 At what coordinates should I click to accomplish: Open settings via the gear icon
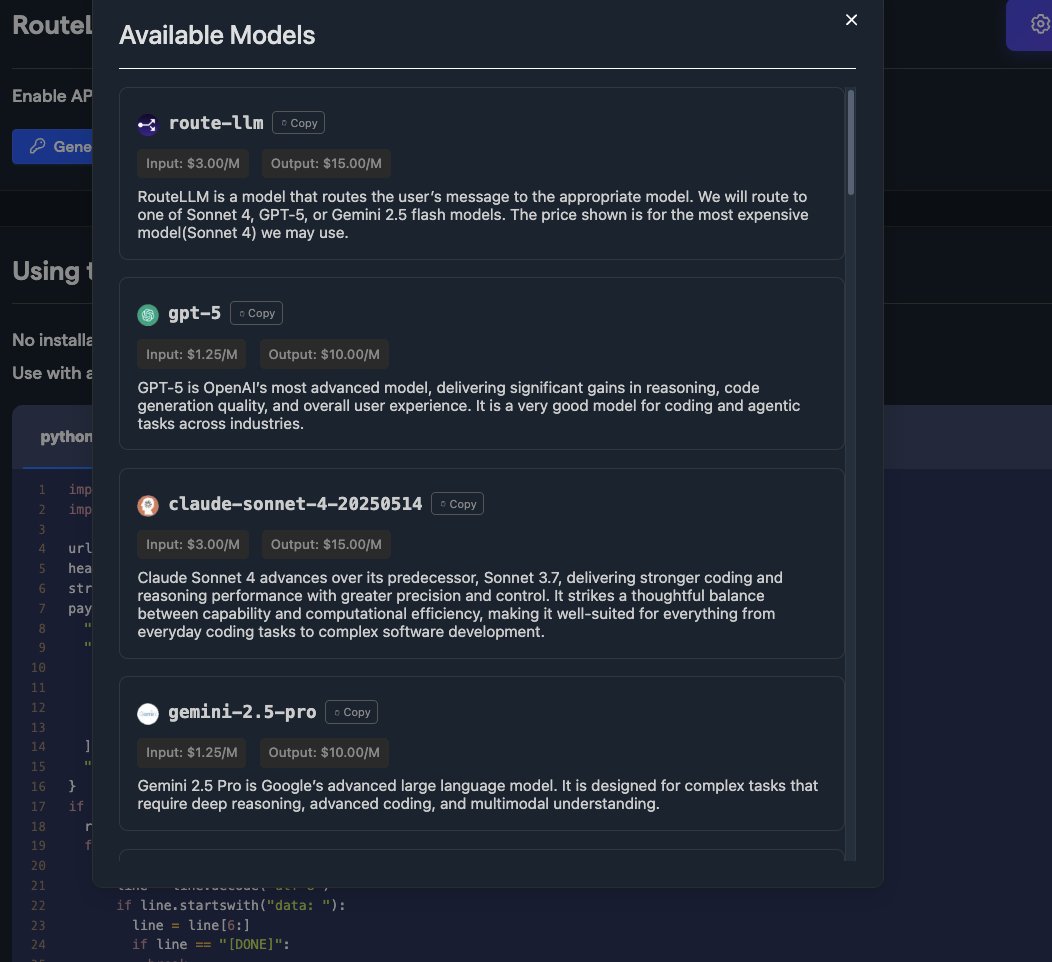coord(1040,24)
